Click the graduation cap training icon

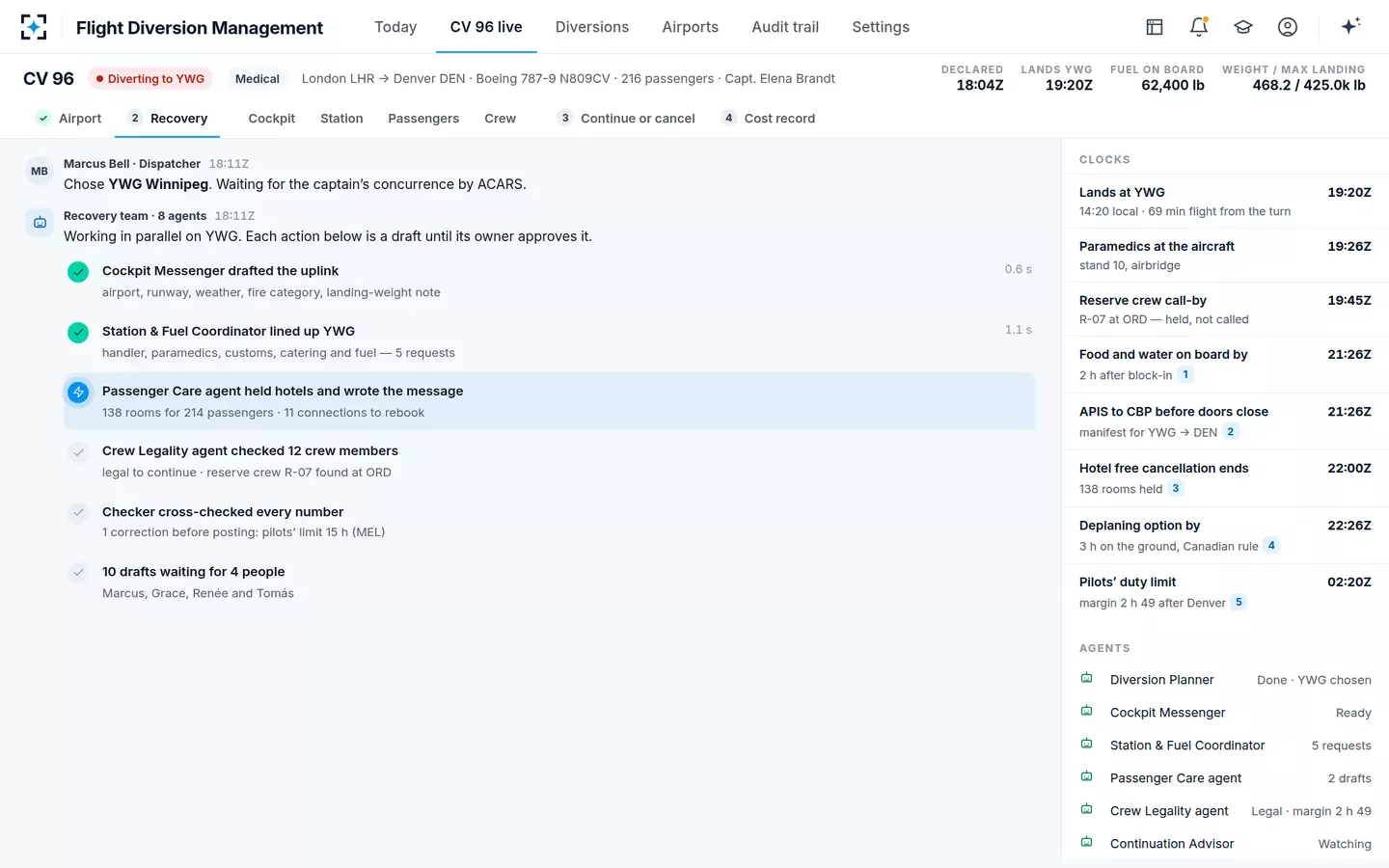pos(1243,27)
